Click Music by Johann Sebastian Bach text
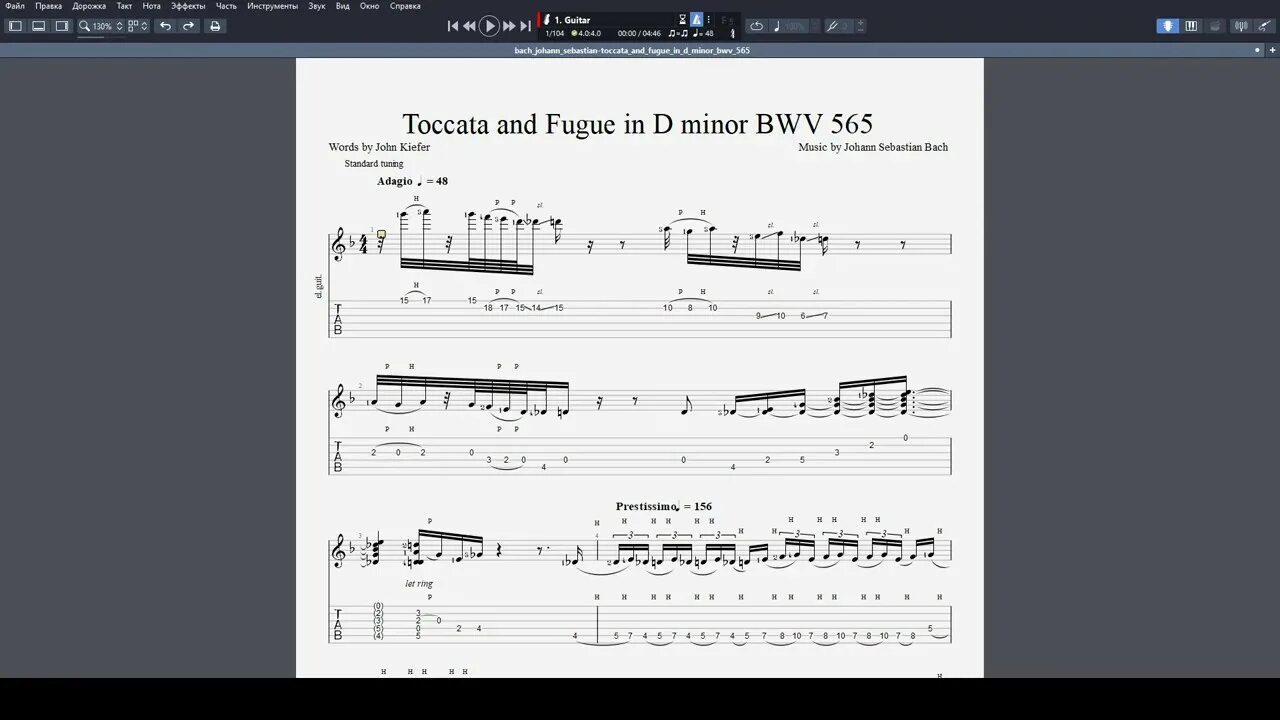The width and height of the screenshot is (1280, 720). [x=873, y=147]
